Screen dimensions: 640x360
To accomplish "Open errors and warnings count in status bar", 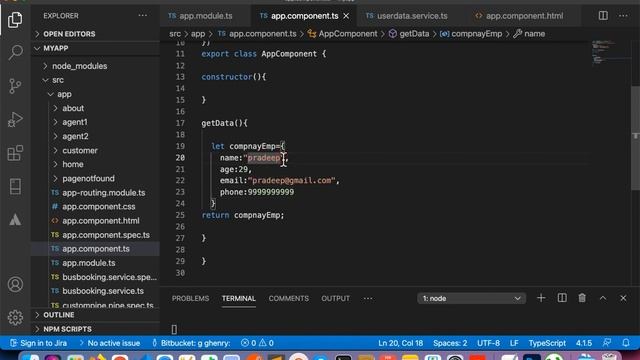I will (258, 343).
